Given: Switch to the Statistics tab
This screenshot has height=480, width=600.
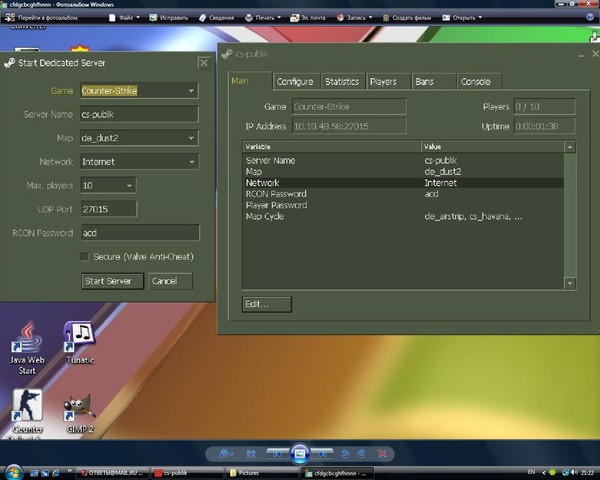Looking at the screenshot, I should click(343, 82).
